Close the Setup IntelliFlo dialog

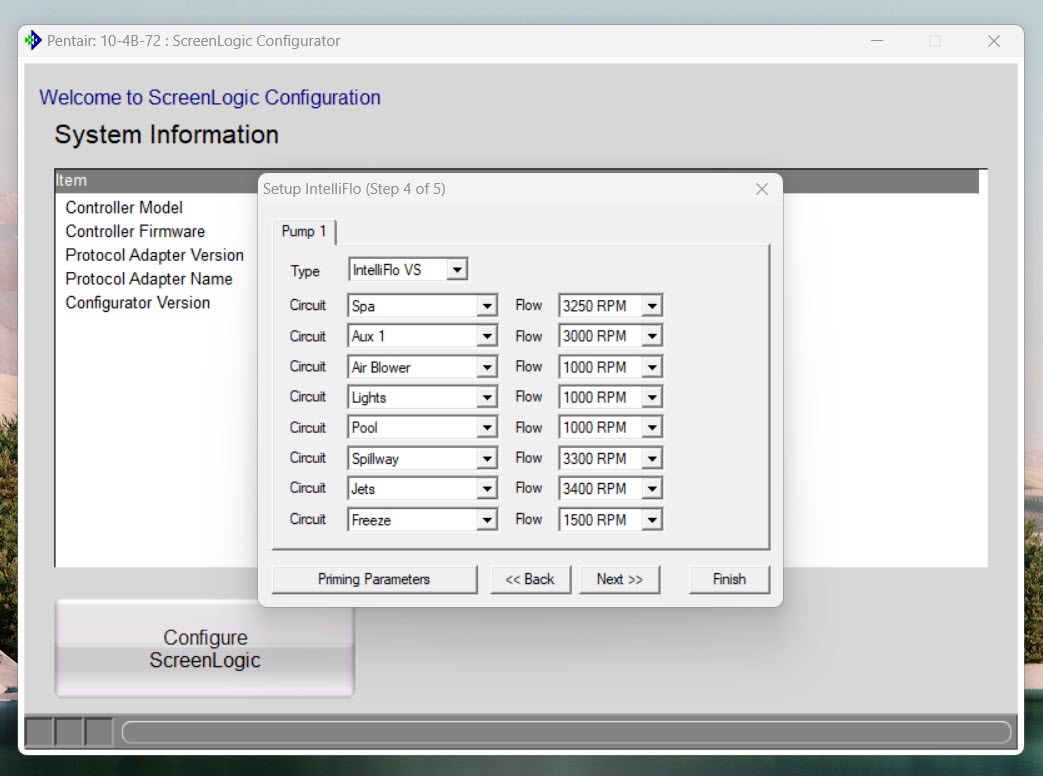[762, 189]
